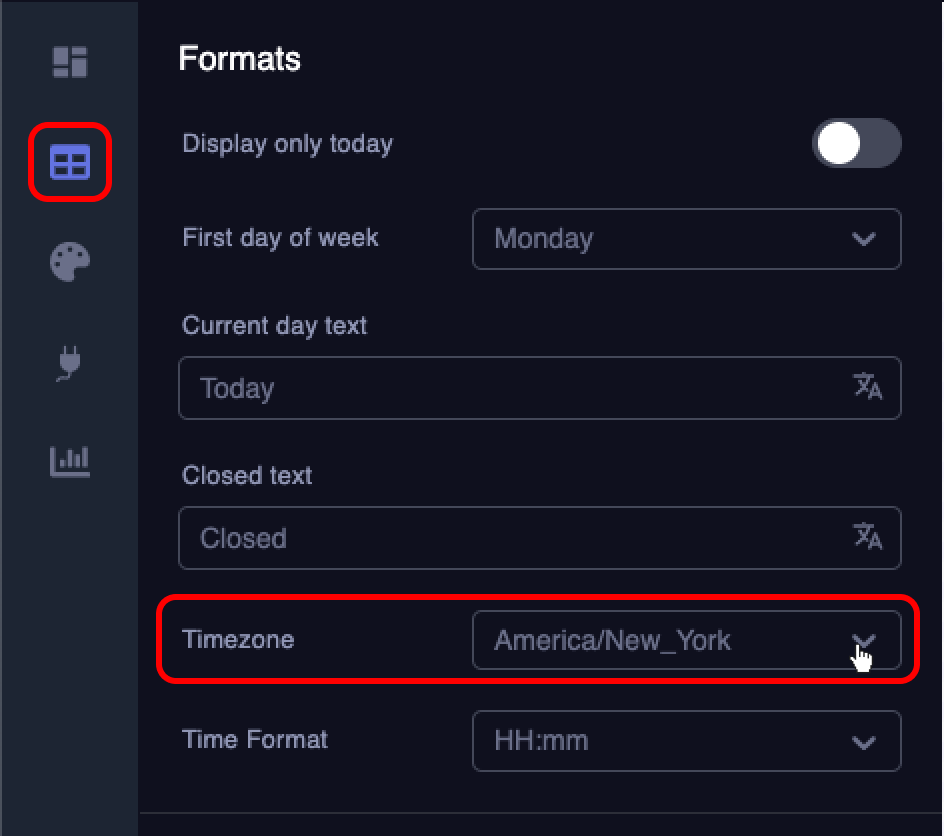The image size is (944, 836).
Task: Open the bar chart analytics icon
Action: pos(70,462)
